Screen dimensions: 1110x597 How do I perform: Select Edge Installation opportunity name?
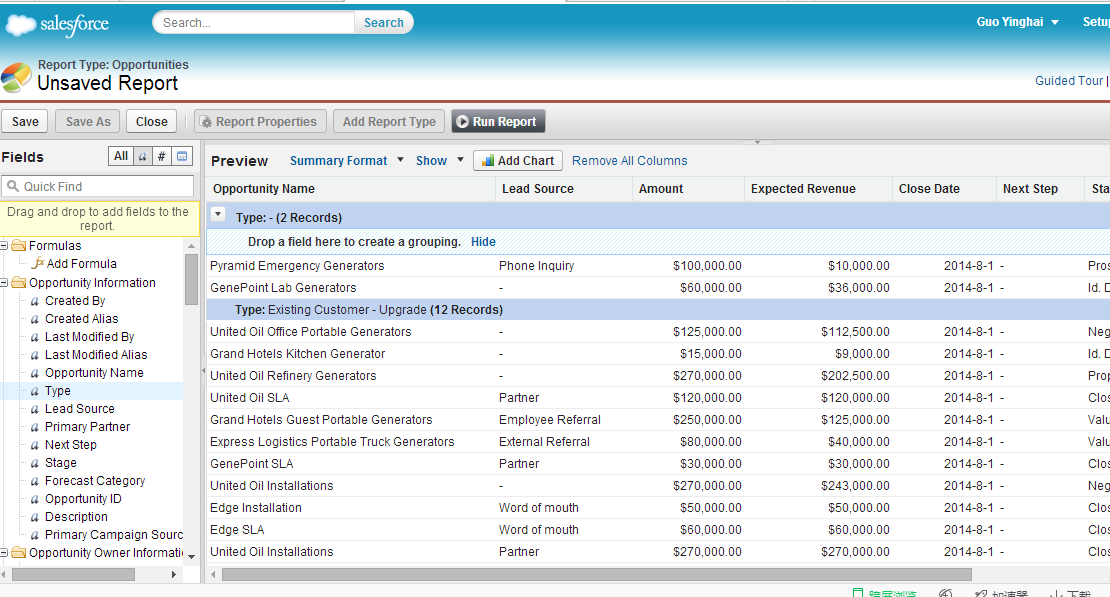click(x=256, y=508)
